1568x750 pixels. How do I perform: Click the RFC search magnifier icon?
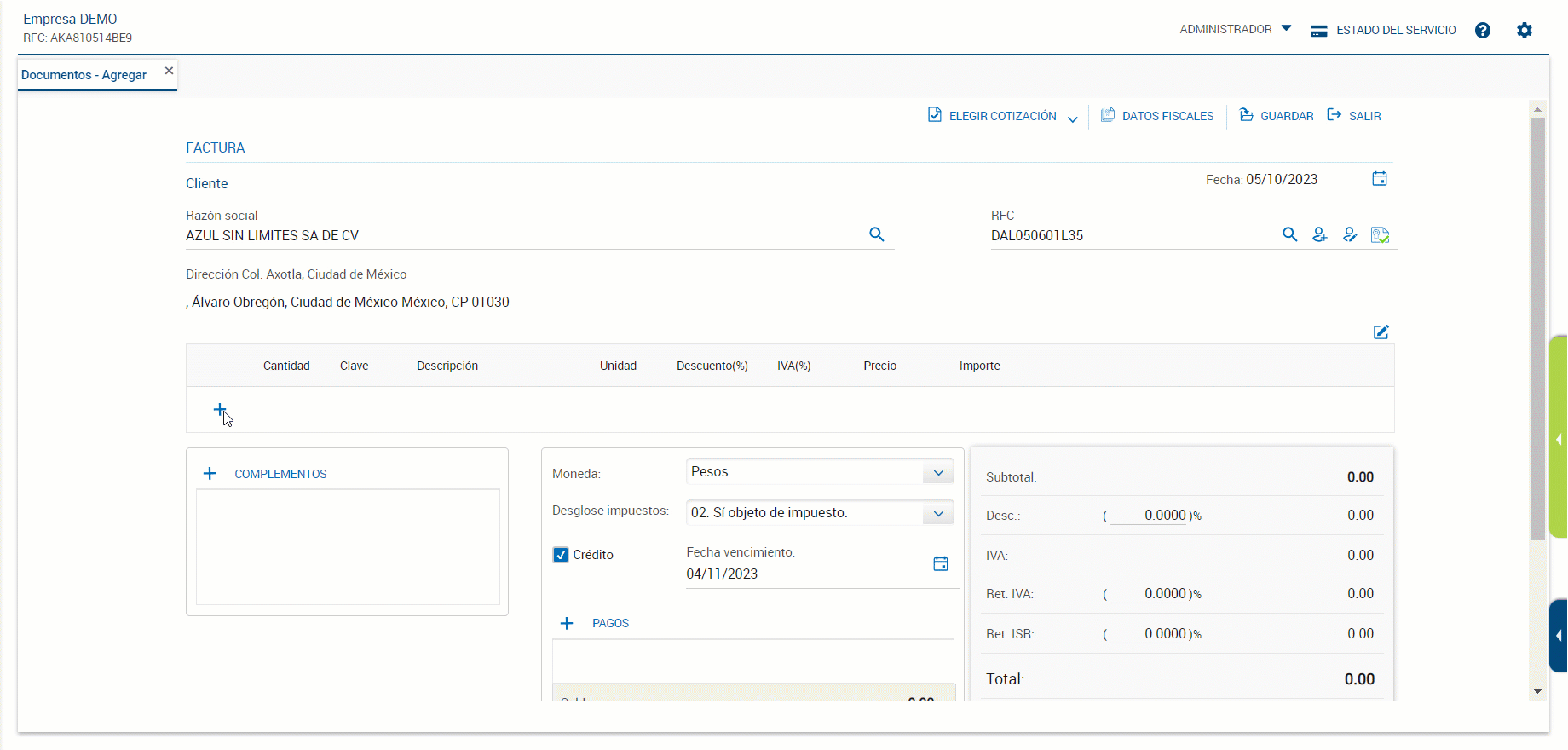tap(1289, 234)
